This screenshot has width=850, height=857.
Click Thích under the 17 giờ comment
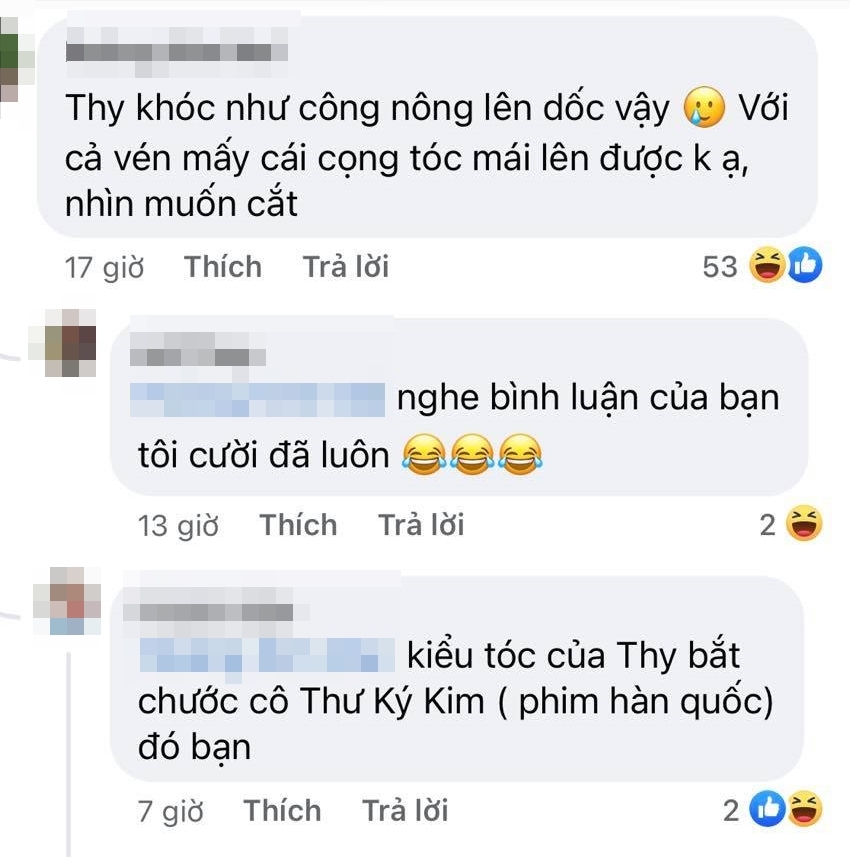(x=222, y=267)
